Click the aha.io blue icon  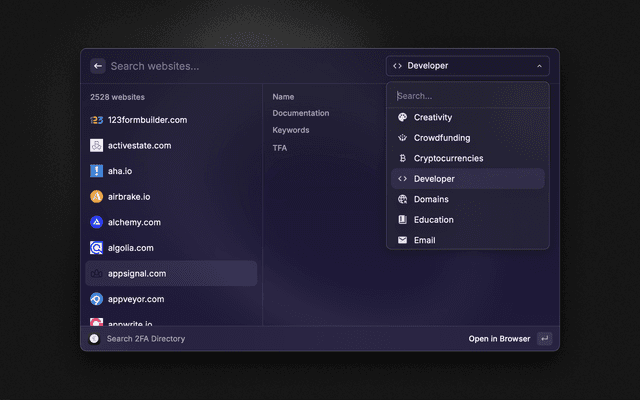click(x=97, y=171)
